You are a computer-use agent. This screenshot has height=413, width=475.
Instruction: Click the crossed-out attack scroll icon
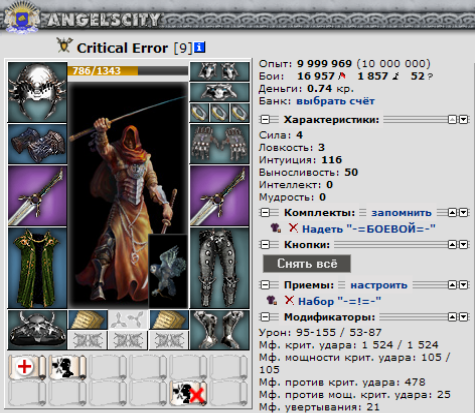coord(188,393)
